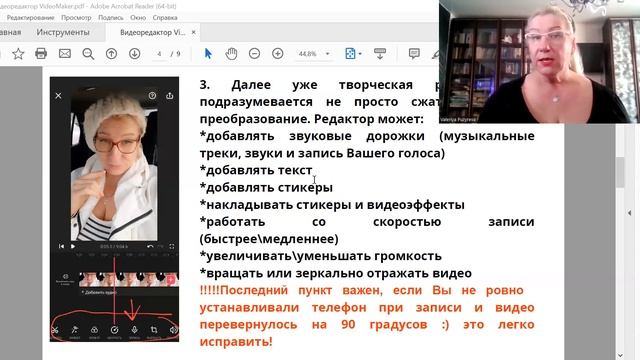Click the speaker volume icon in phone screenshot
This screenshot has width=640, height=360.
(173, 330)
